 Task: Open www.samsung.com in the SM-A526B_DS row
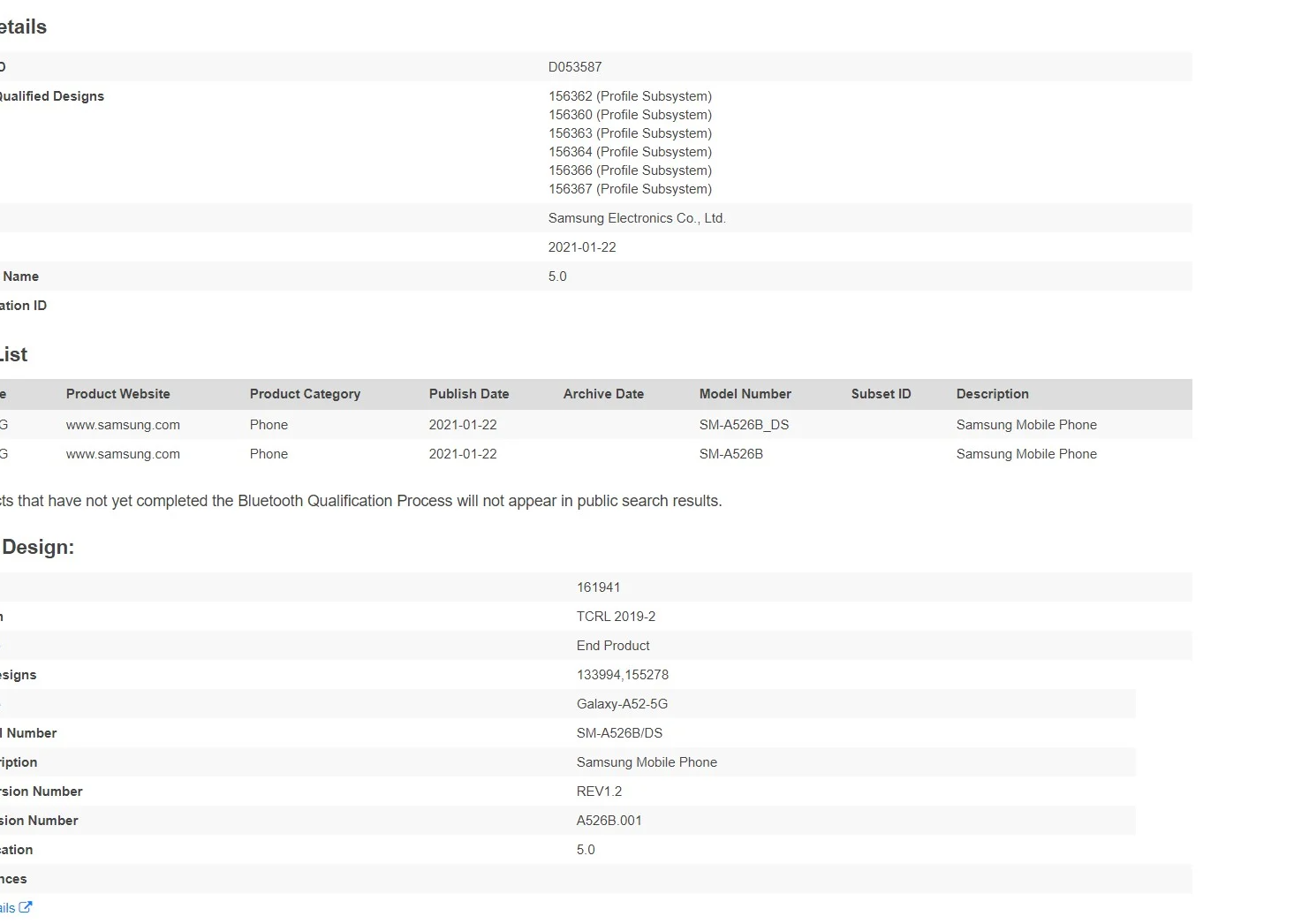click(123, 425)
